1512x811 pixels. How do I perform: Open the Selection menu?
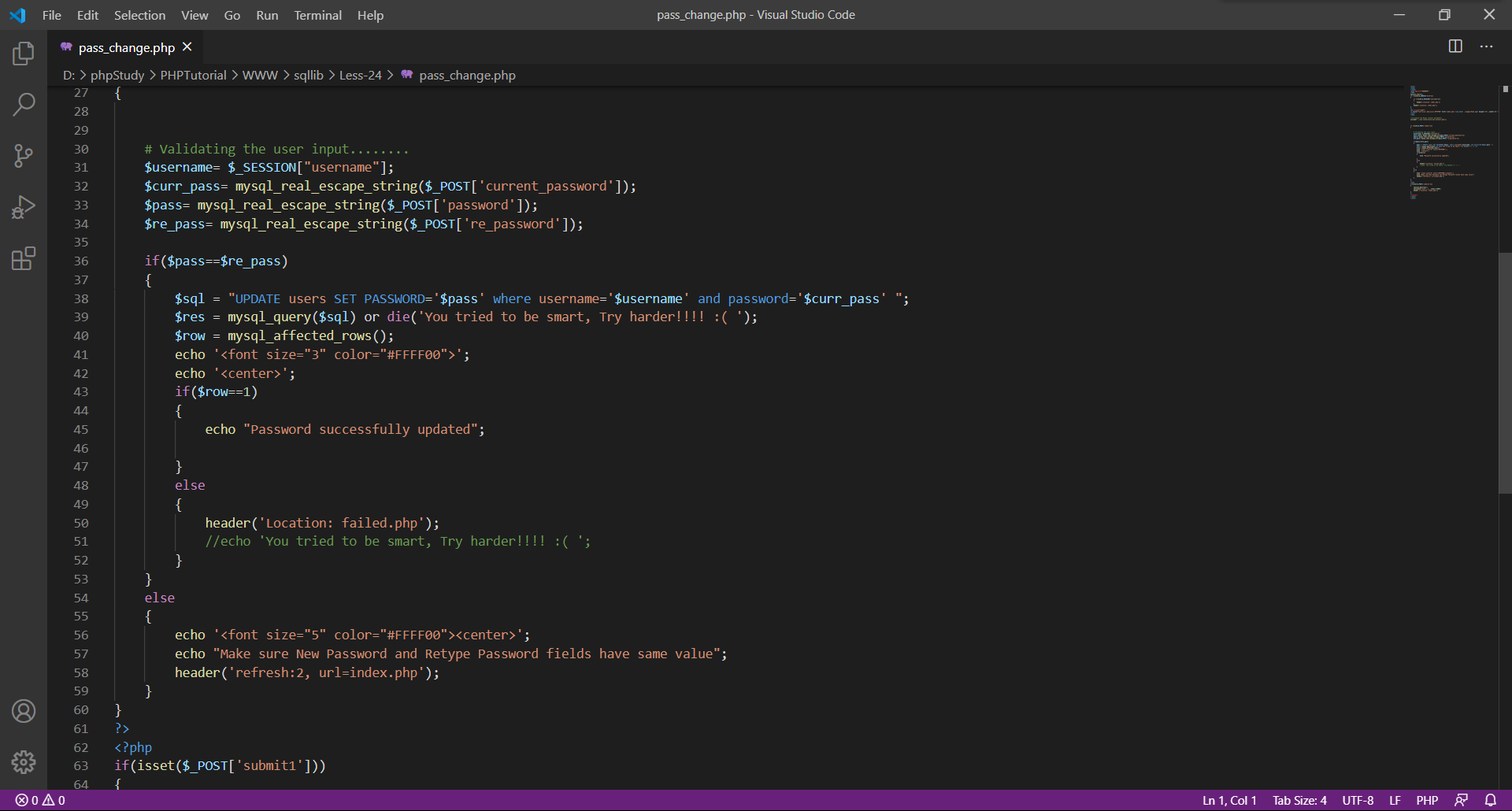(x=139, y=15)
